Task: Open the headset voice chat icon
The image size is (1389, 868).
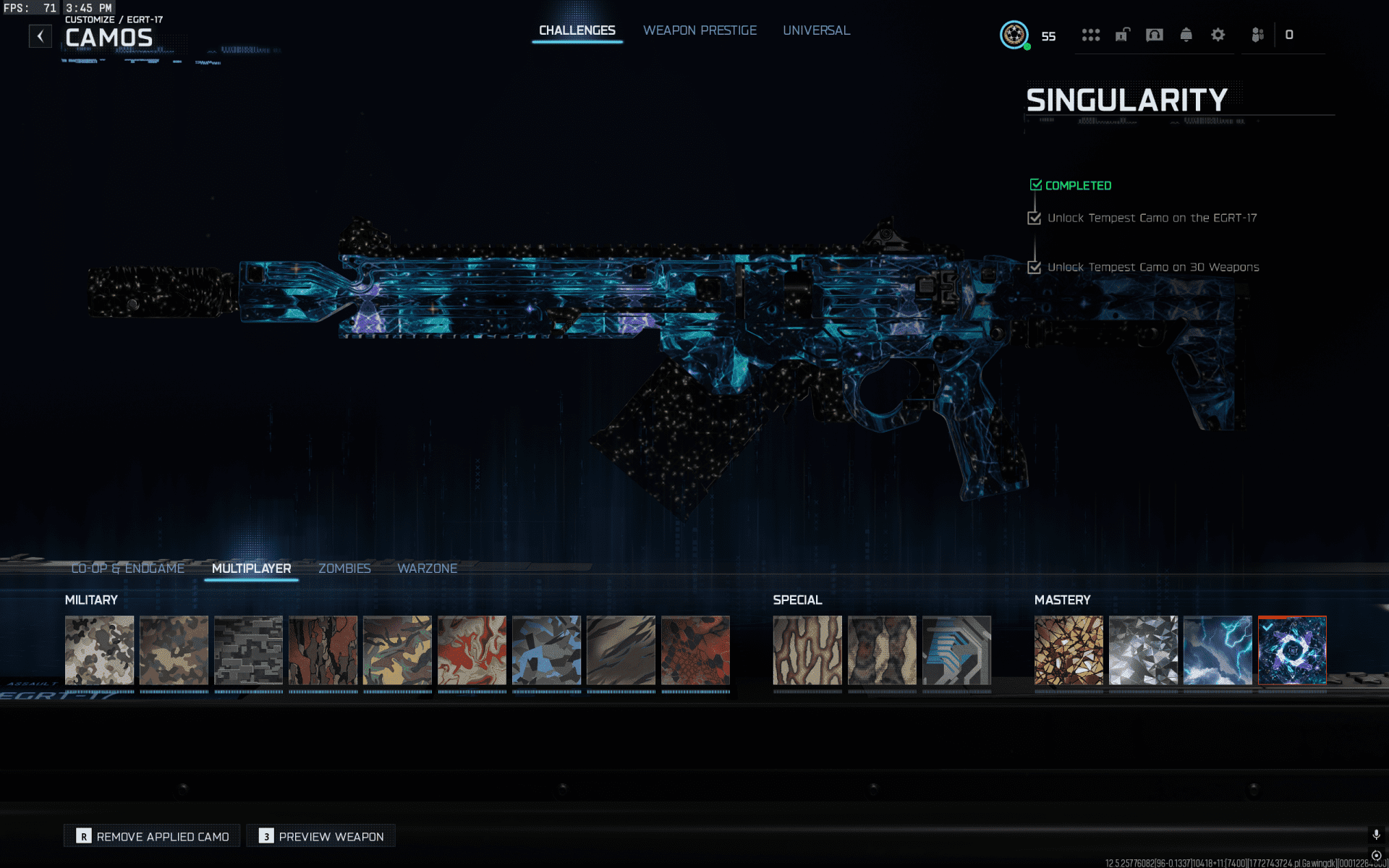Action: [1154, 35]
